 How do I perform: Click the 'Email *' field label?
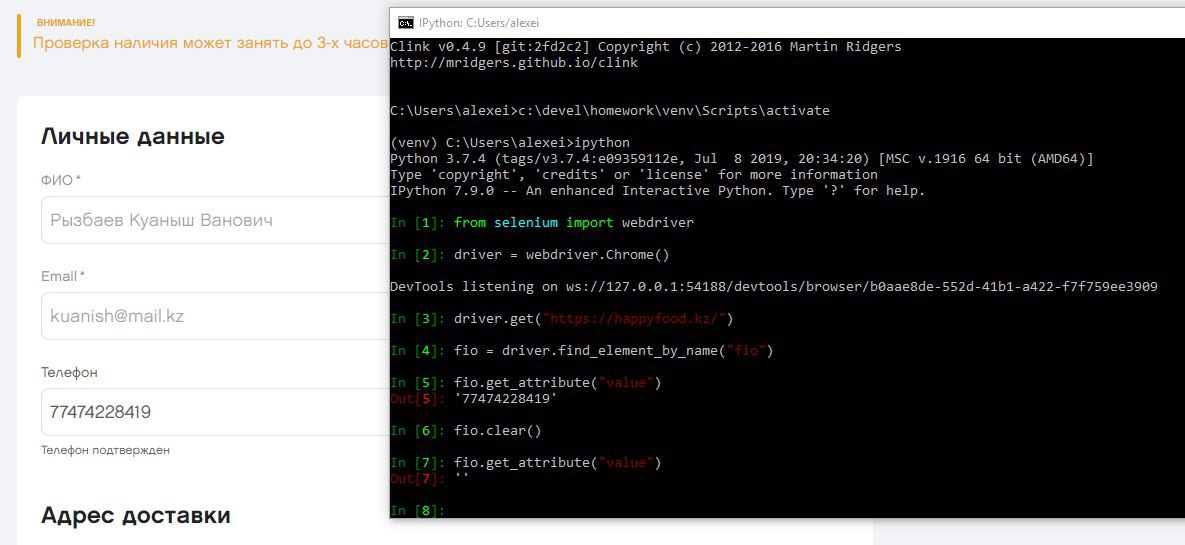[x=63, y=277]
